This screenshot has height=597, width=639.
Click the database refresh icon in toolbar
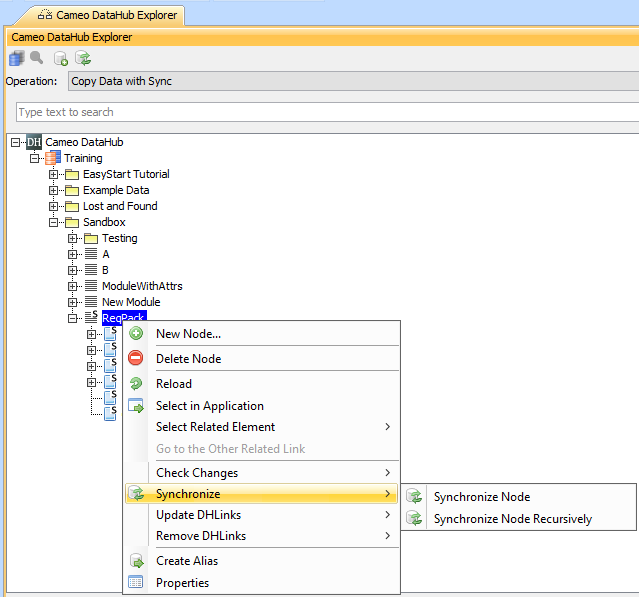point(83,59)
